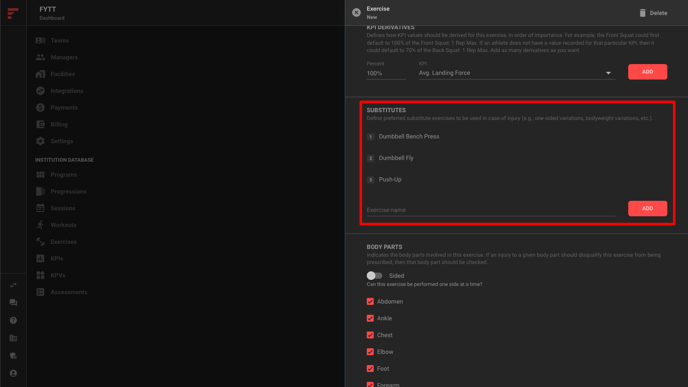Open the help question mark icon
The height and width of the screenshot is (387, 688).
click(13, 320)
